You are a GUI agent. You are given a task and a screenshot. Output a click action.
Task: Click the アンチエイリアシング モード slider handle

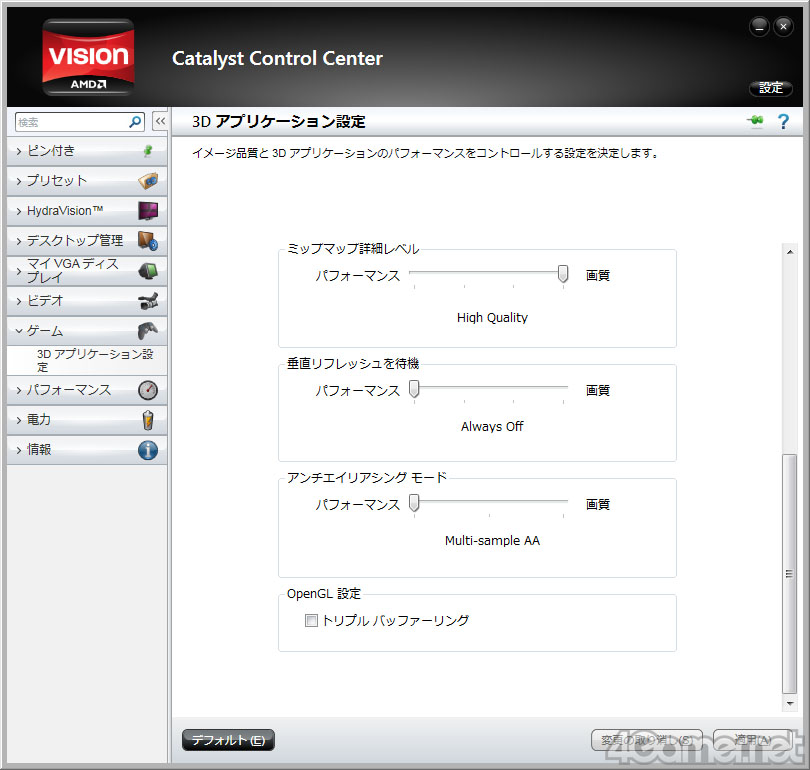click(414, 503)
